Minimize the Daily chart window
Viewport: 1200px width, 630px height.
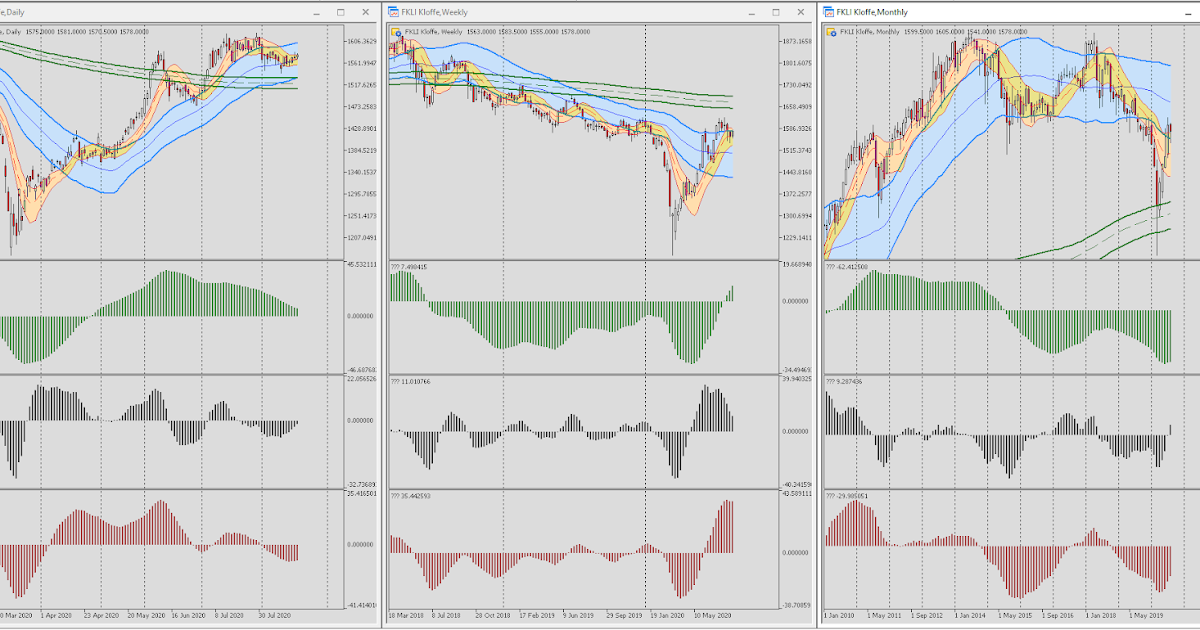tap(316, 12)
